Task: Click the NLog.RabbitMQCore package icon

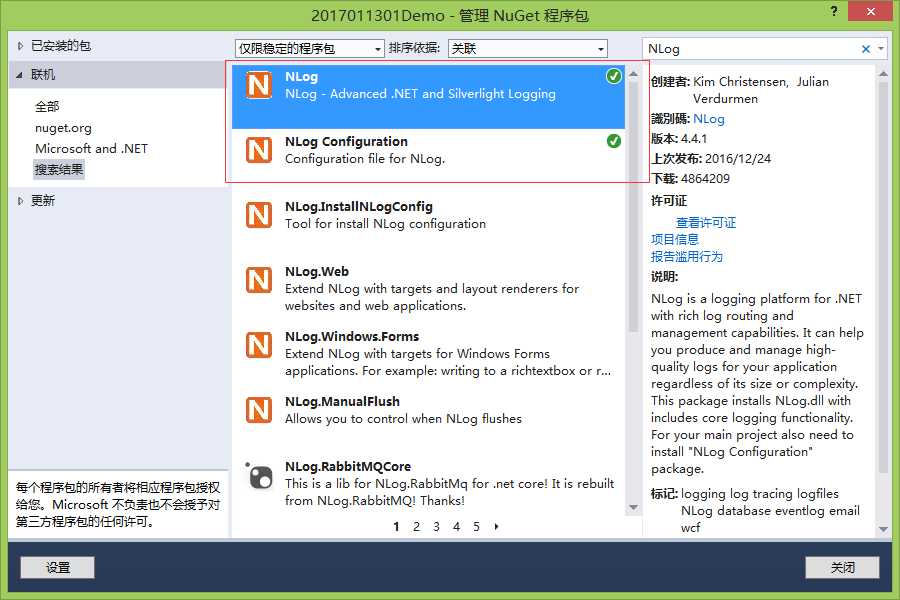Action: (259, 475)
